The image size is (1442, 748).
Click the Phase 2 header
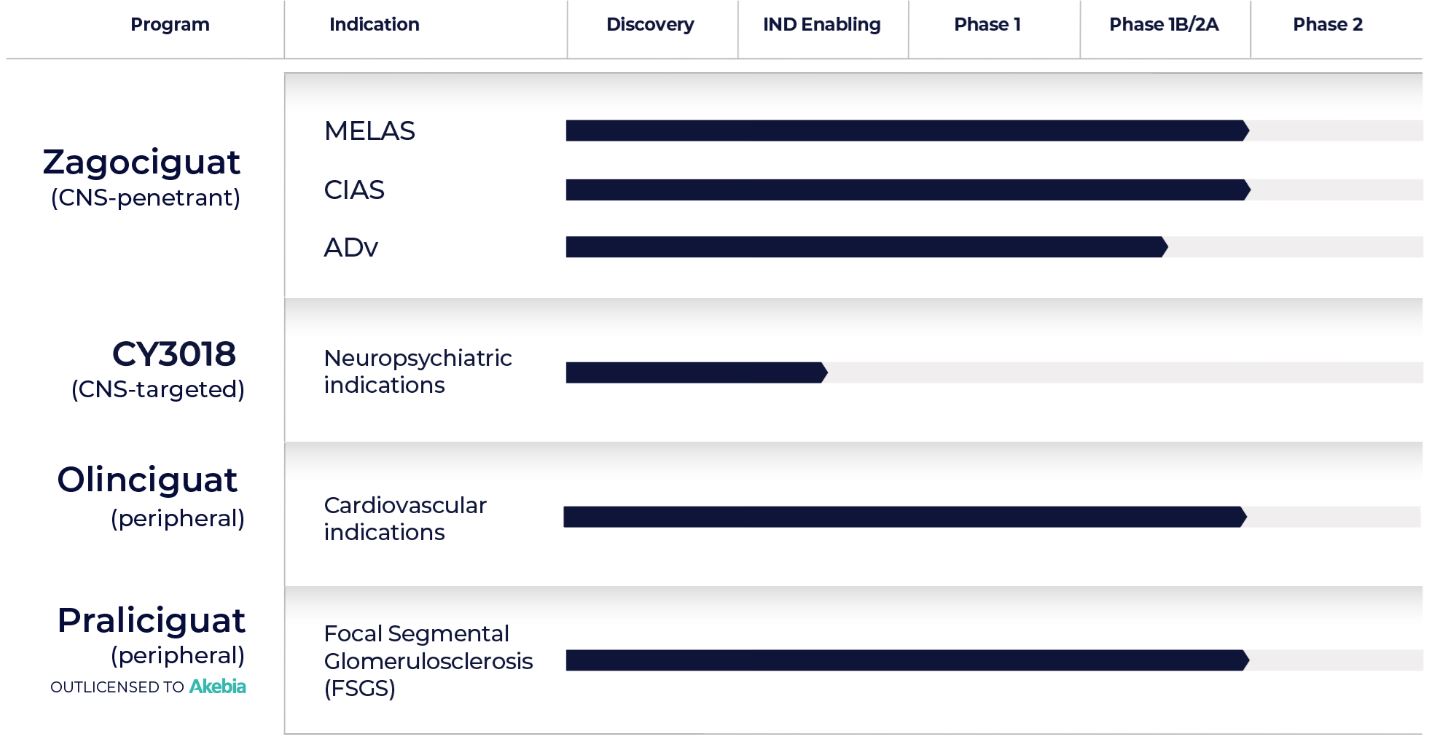(1327, 25)
